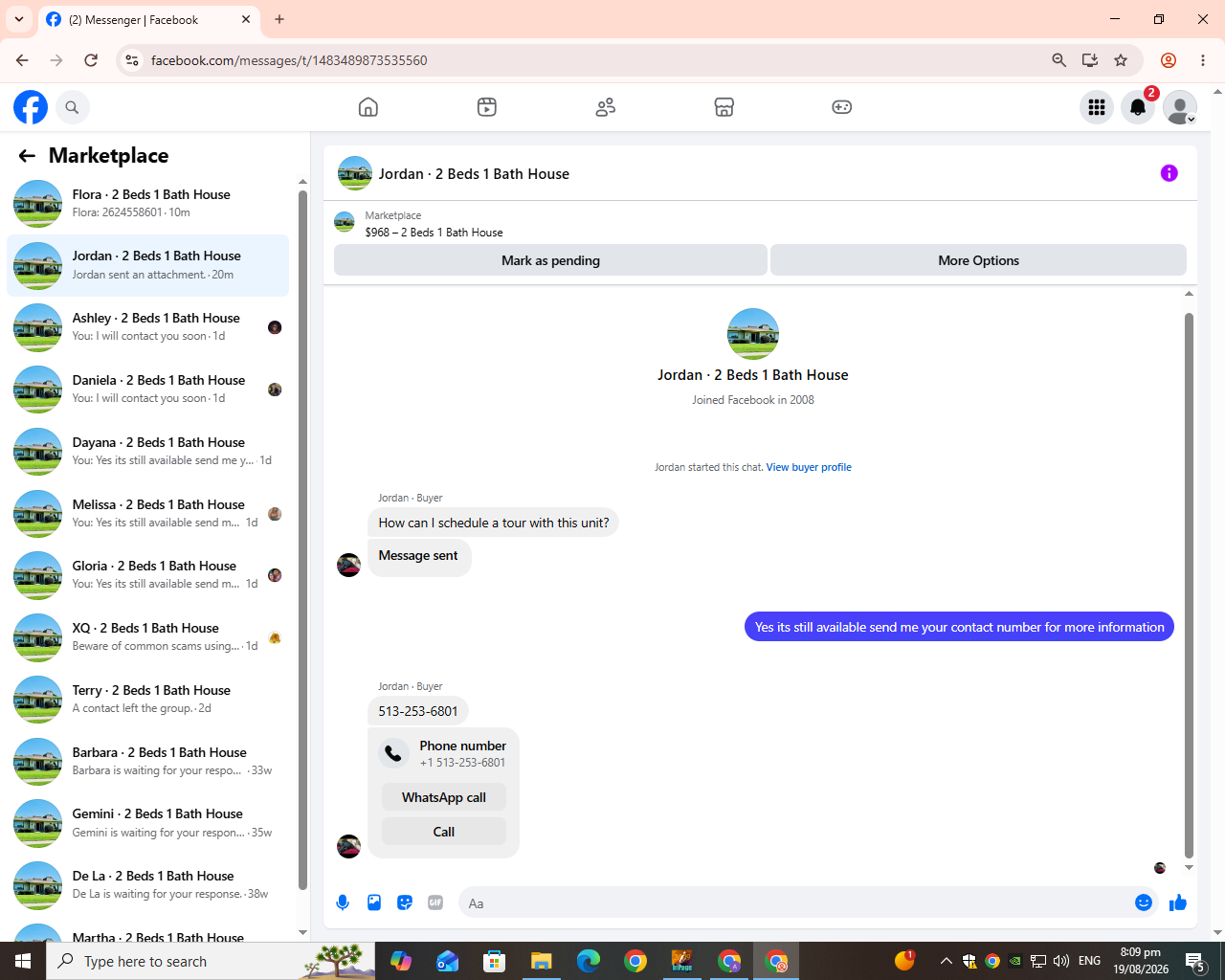Image resolution: width=1225 pixels, height=980 pixels.
Task: Click the View buyer profile link
Action: click(x=809, y=467)
